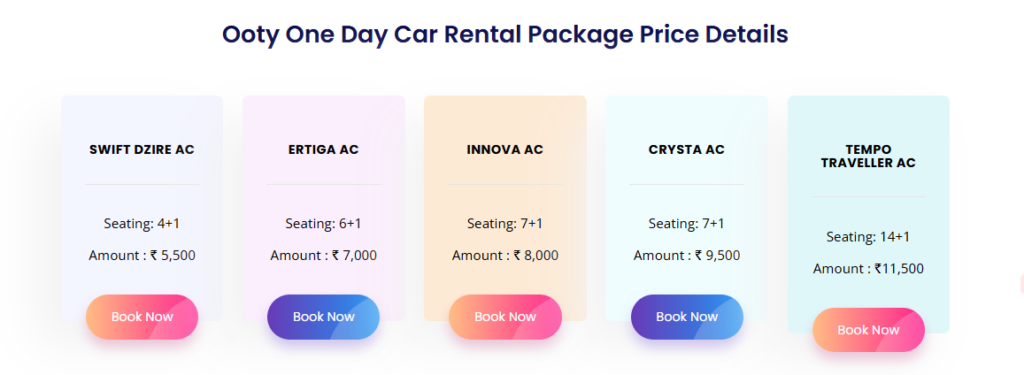Select Book Now for Crysta AC
This screenshot has width=1024, height=375.
686,317
